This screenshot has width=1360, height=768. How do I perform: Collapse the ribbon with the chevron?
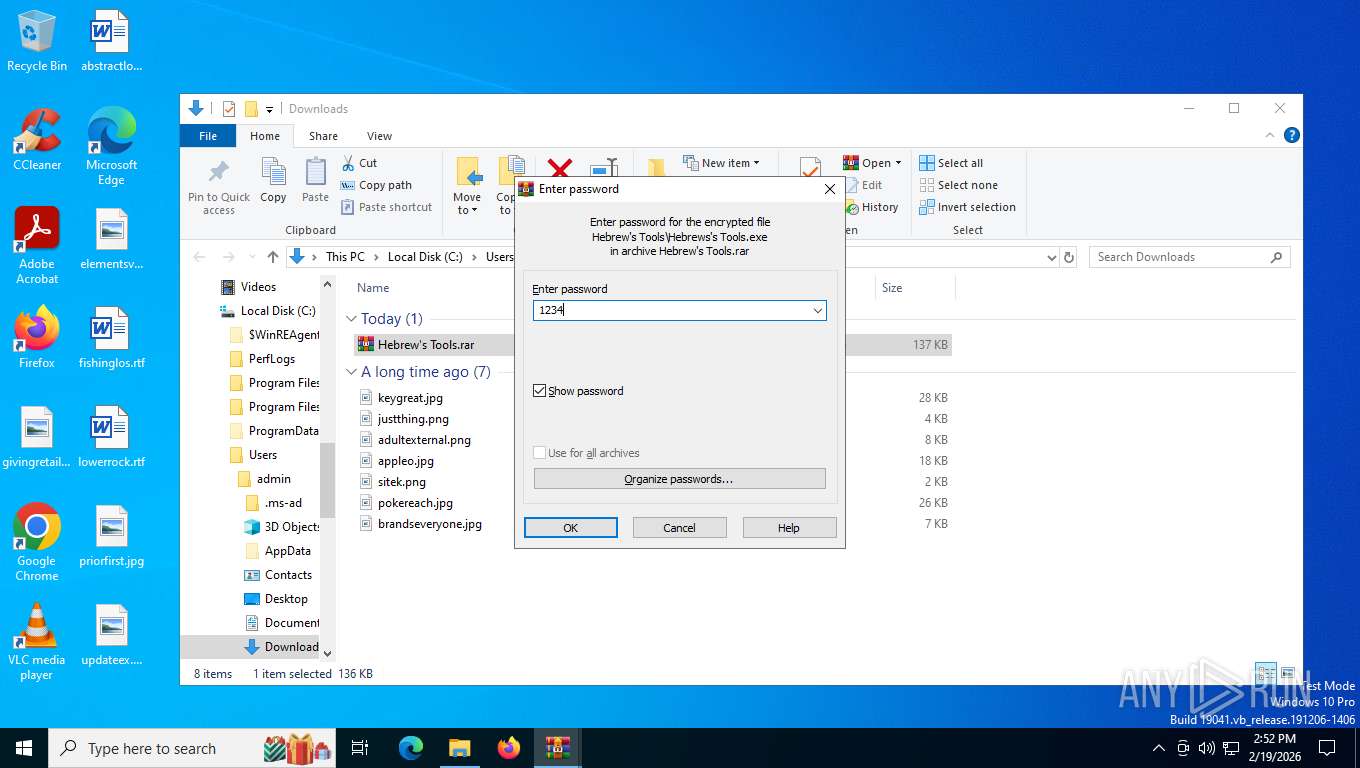click(1271, 136)
